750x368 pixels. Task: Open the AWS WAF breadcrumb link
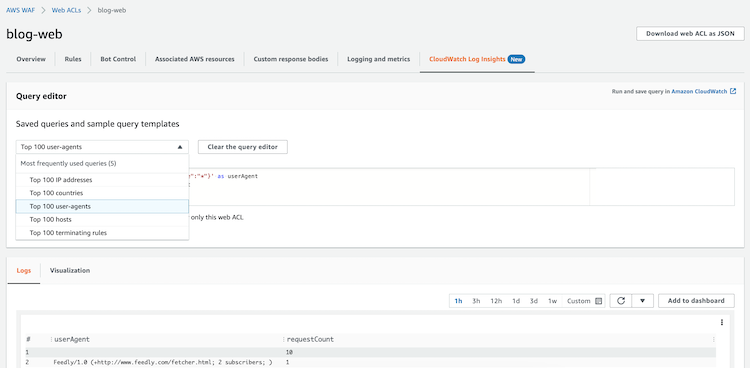pos(21,10)
